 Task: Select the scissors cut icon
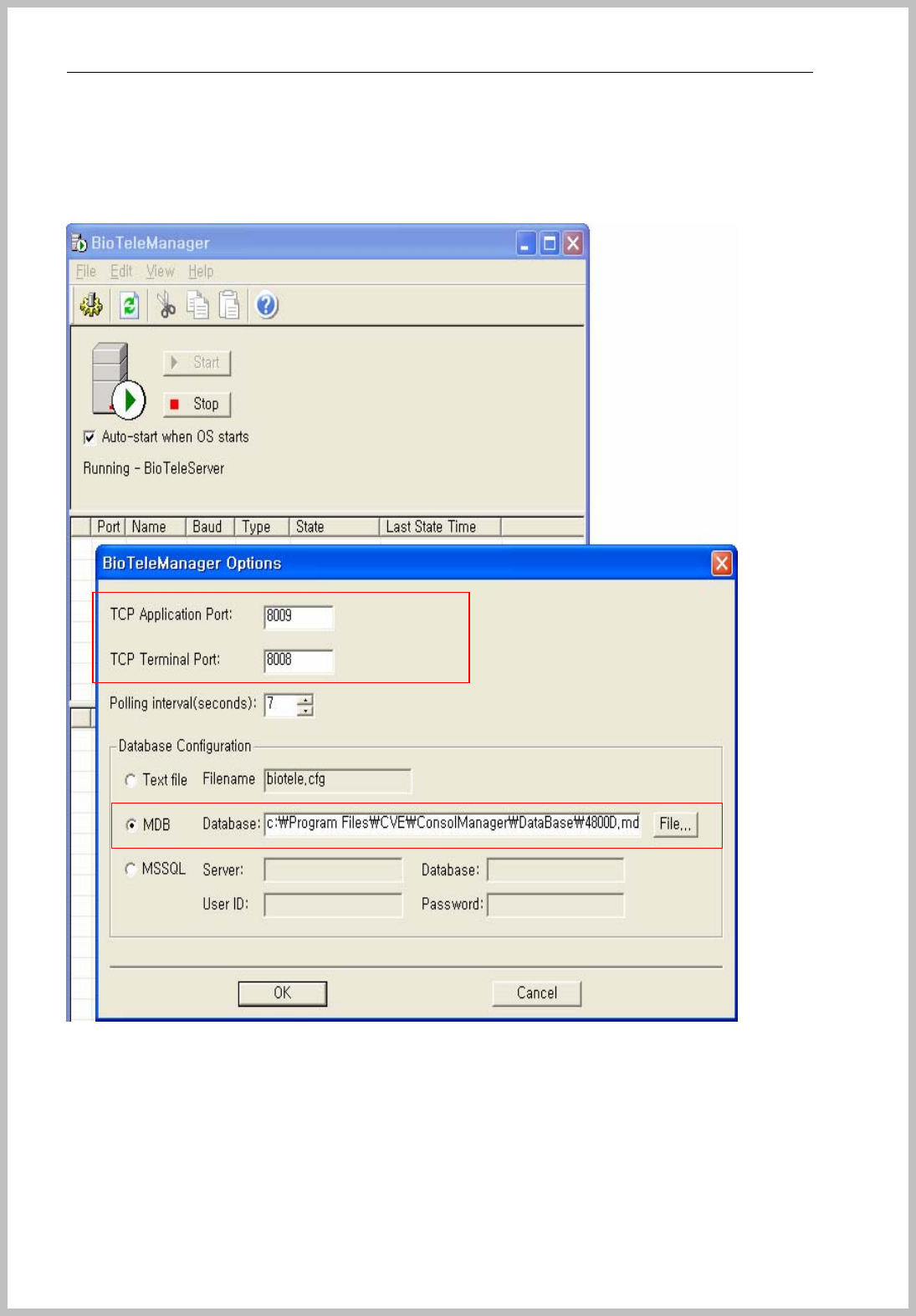(x=166, y=305)
